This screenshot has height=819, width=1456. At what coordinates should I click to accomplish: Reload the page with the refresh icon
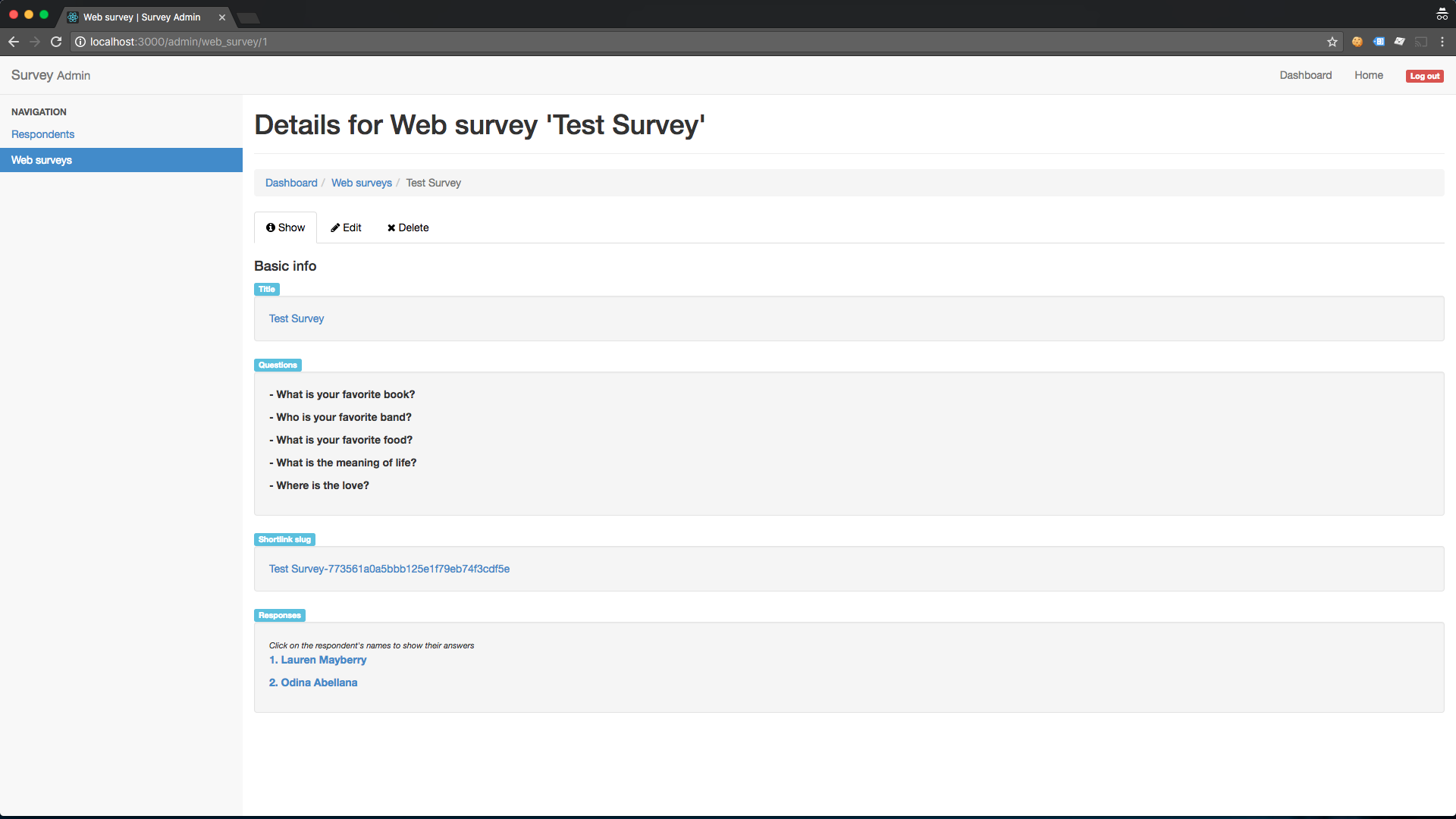coord(56,42)
